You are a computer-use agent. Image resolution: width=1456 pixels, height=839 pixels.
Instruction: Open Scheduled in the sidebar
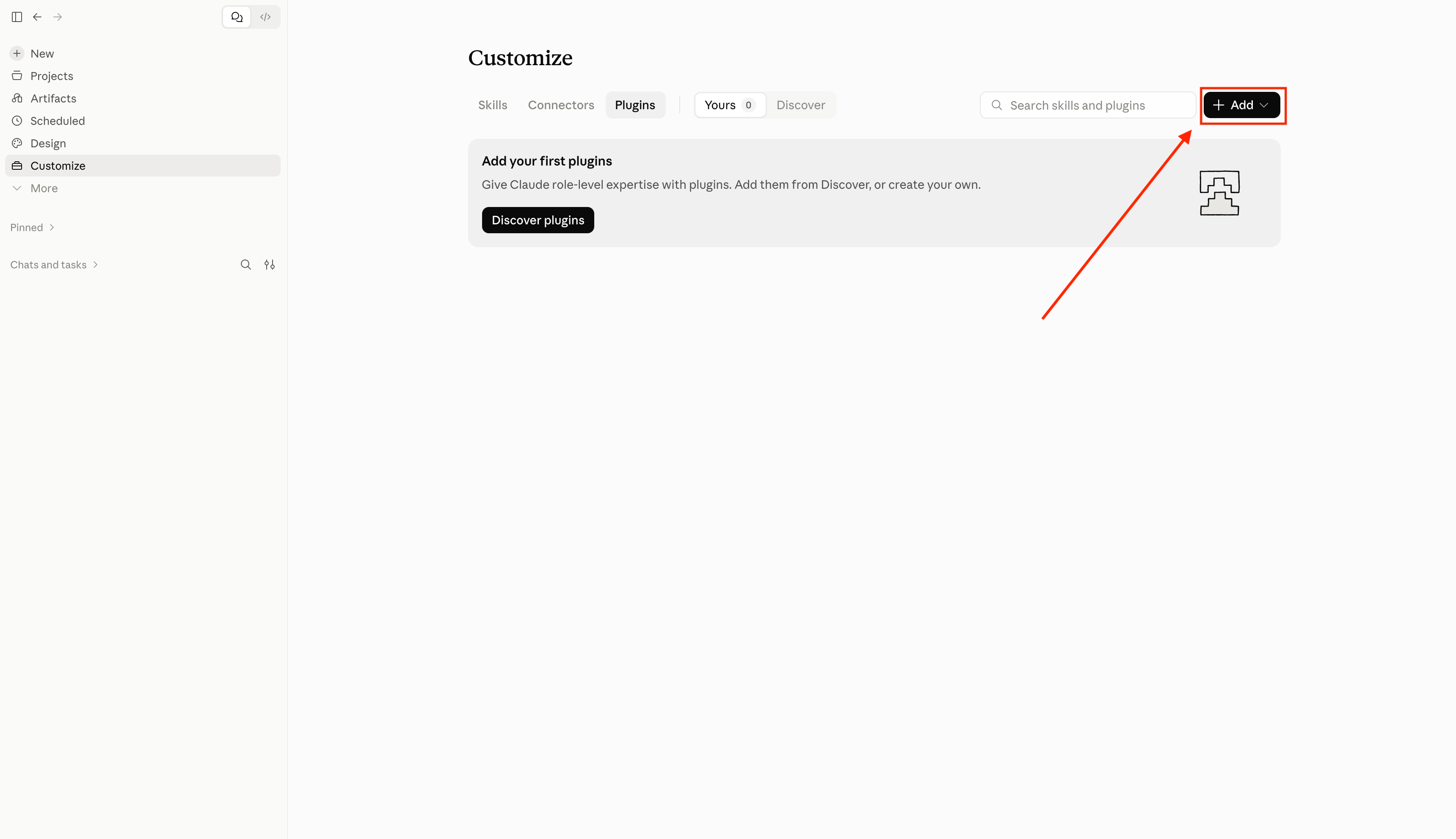143,121
